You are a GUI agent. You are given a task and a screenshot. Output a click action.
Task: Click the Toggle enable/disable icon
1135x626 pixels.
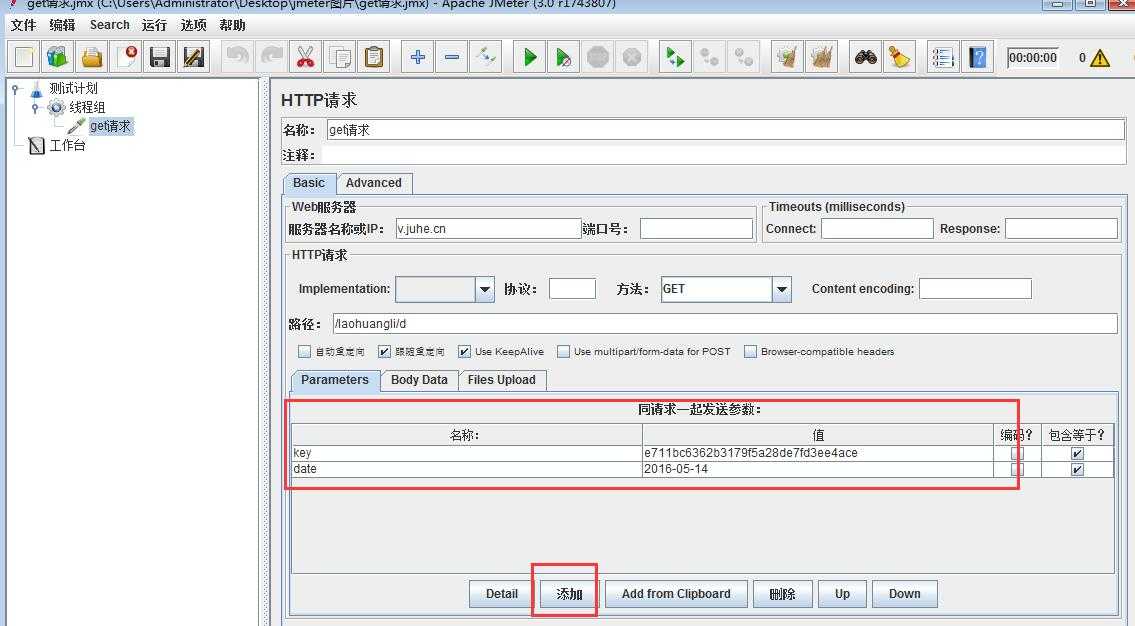click(x=486, y=57)
